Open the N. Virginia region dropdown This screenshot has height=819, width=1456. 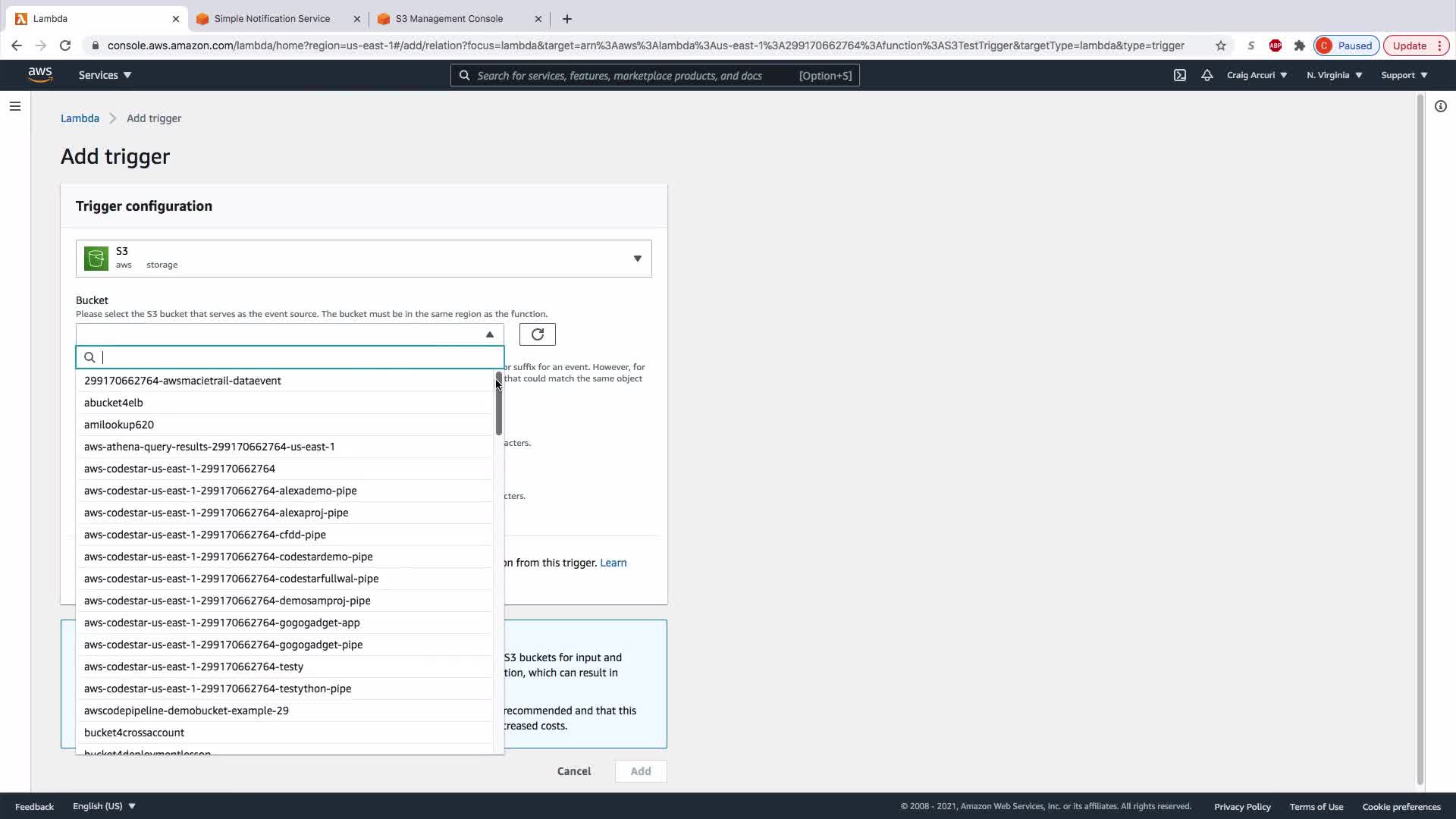click(x=1334, y=75)
